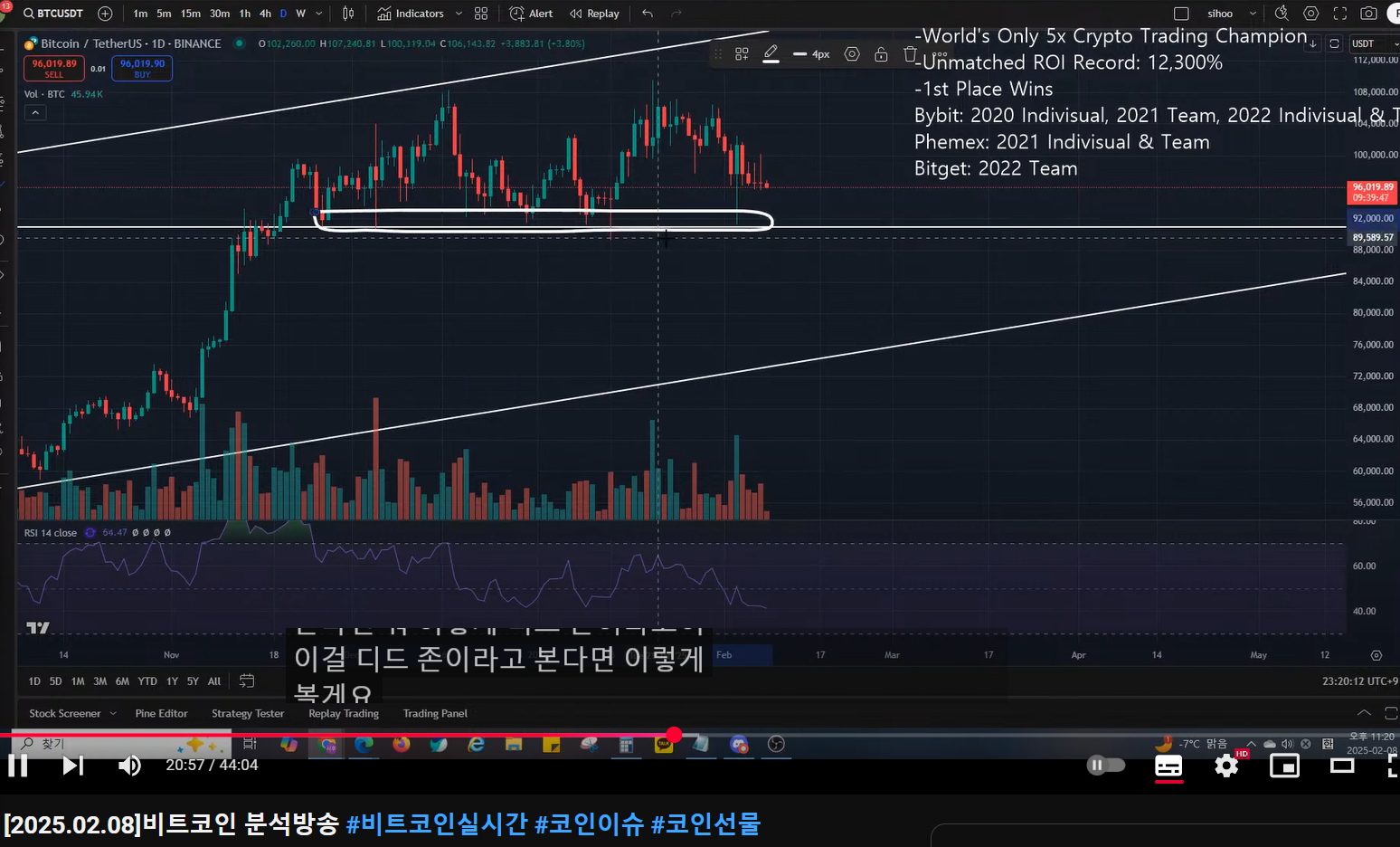This screenshot has width=1400, height=847.
Task: Open the USDT currency dropdown
Action: click(x=1373, y=43)
